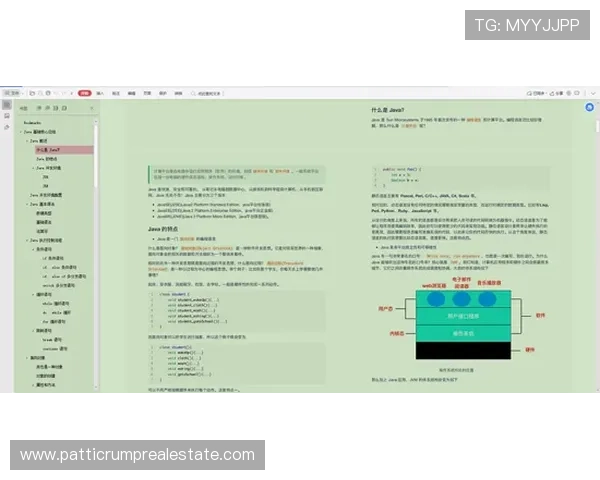Viewport: 600px width, 480px height.
Task: Select the JRE bookmark entry
Action: coord(45,186)
